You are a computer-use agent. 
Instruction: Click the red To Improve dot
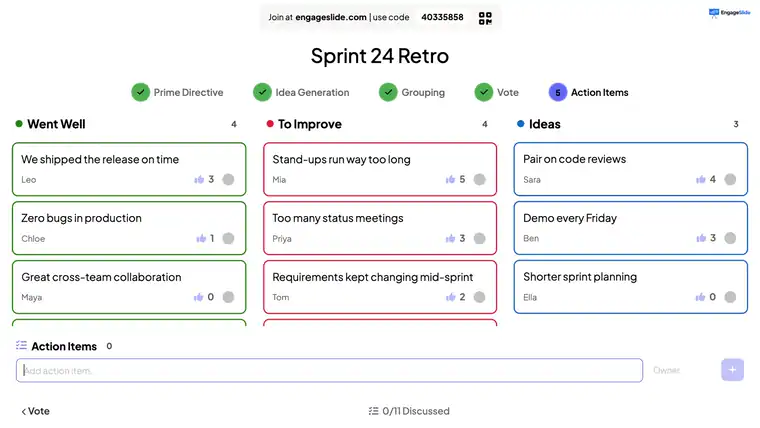pos(270,124)
